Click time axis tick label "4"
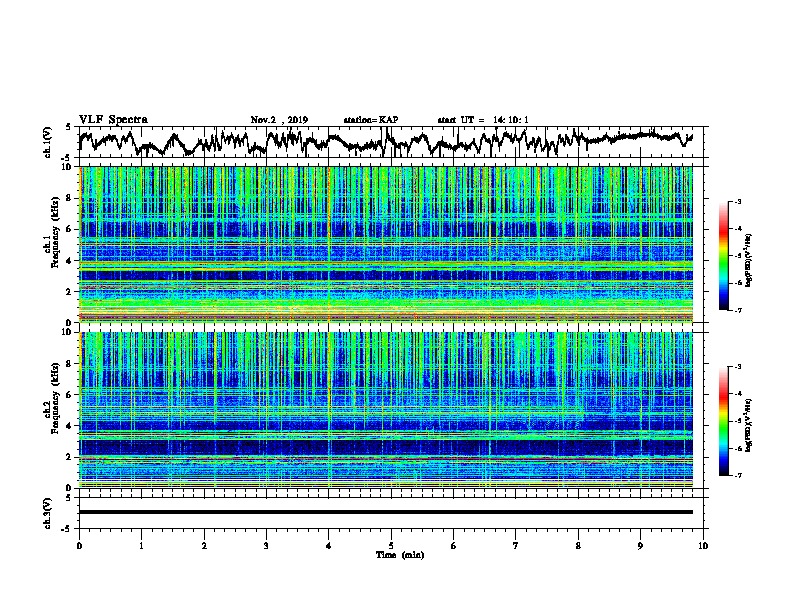Image resolution: width=792 pixels, height=612 pixels. pos(329,546)
